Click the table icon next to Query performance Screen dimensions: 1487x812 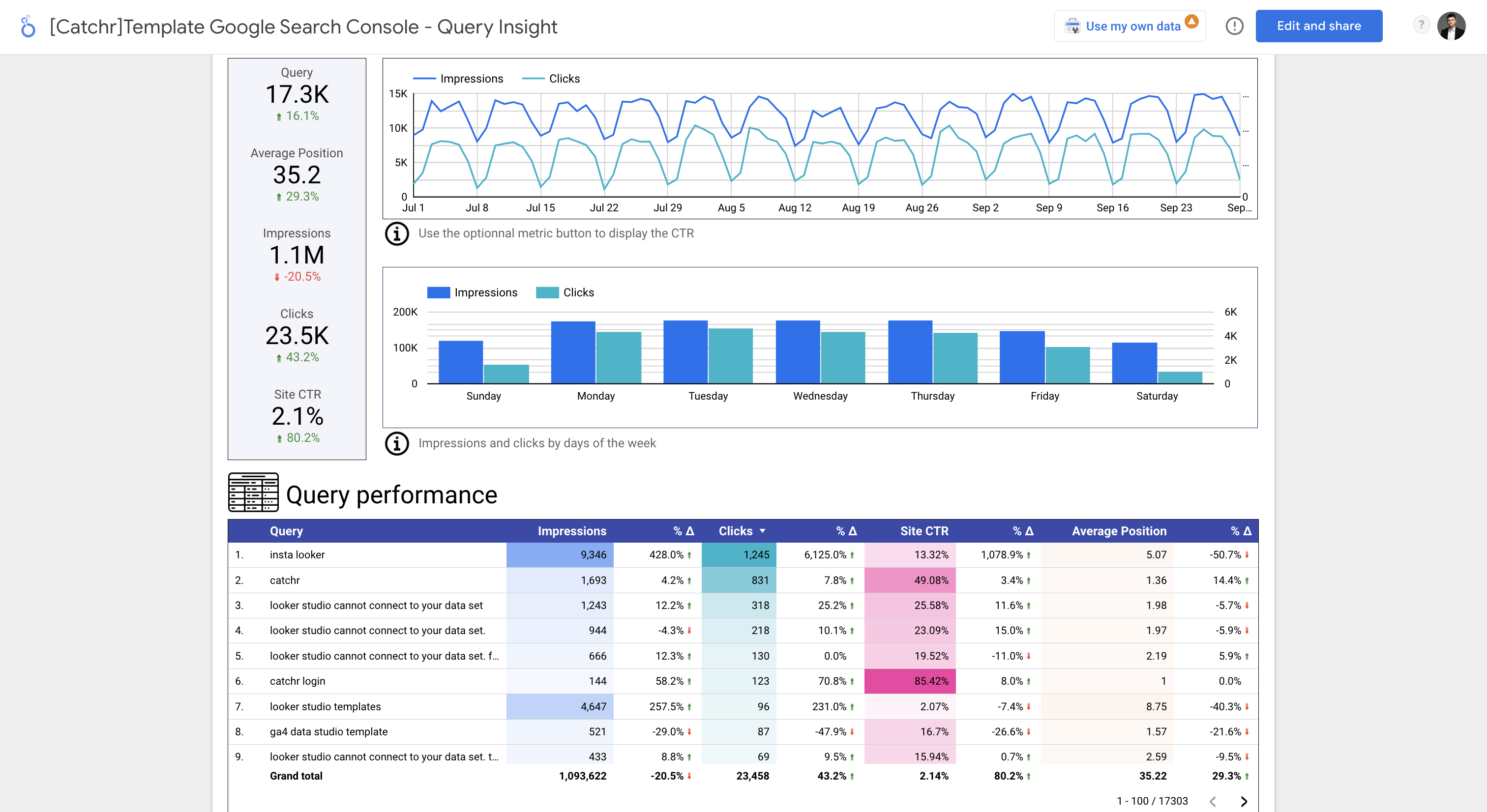pos(253,493)
